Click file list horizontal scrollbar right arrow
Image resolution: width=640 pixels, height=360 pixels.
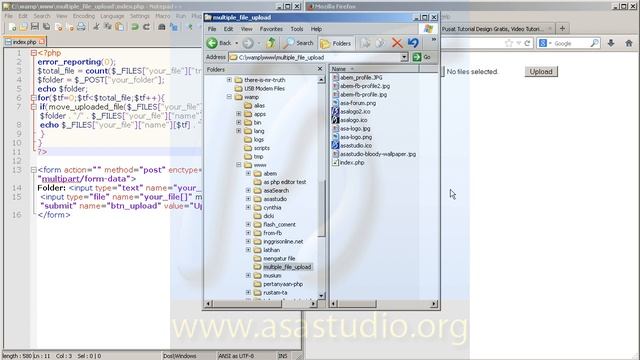(434, 304)
